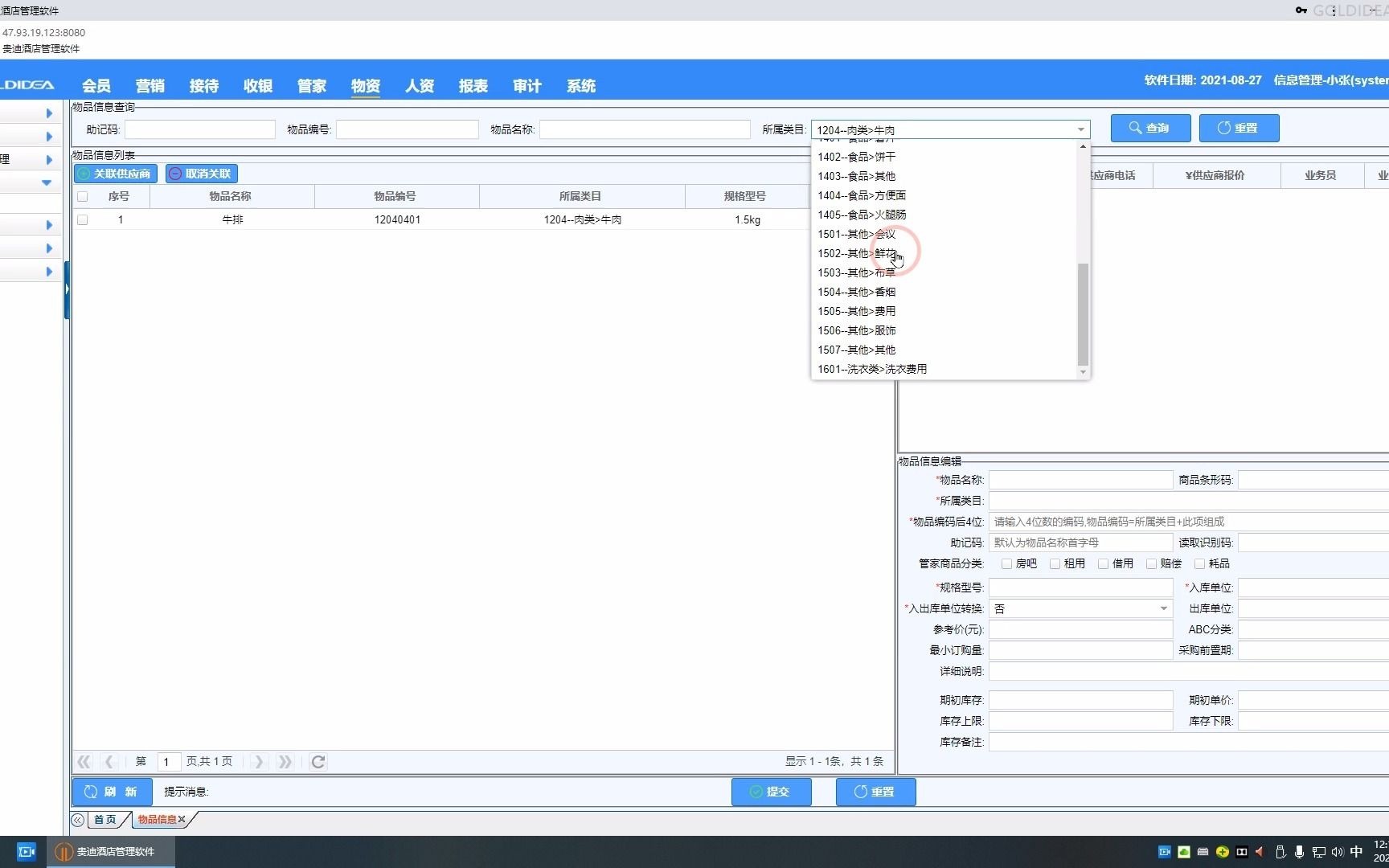The image size is (1389, 868).
Task: Click the 关联供应商 button
Action: coord(115,174)
